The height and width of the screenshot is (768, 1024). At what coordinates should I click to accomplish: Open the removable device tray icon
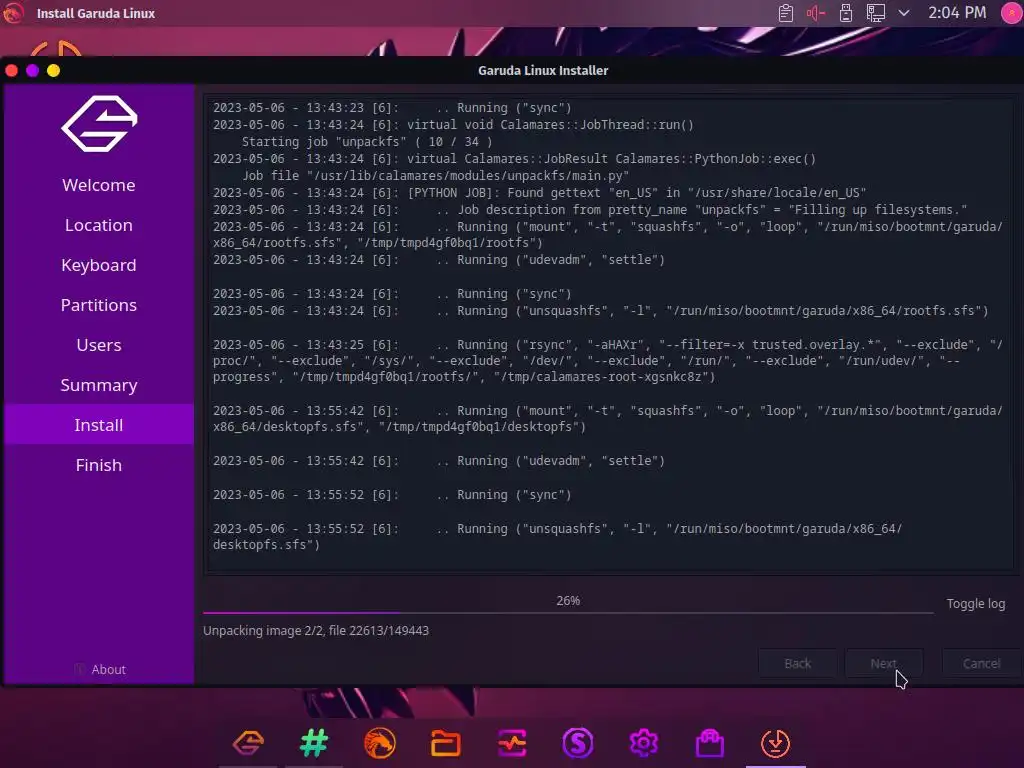point(846,13)
